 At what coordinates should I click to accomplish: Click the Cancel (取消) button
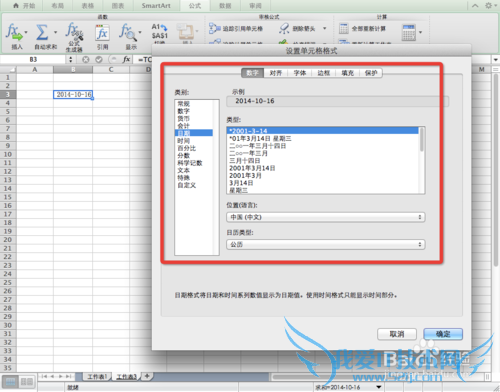tap(397, 334)
